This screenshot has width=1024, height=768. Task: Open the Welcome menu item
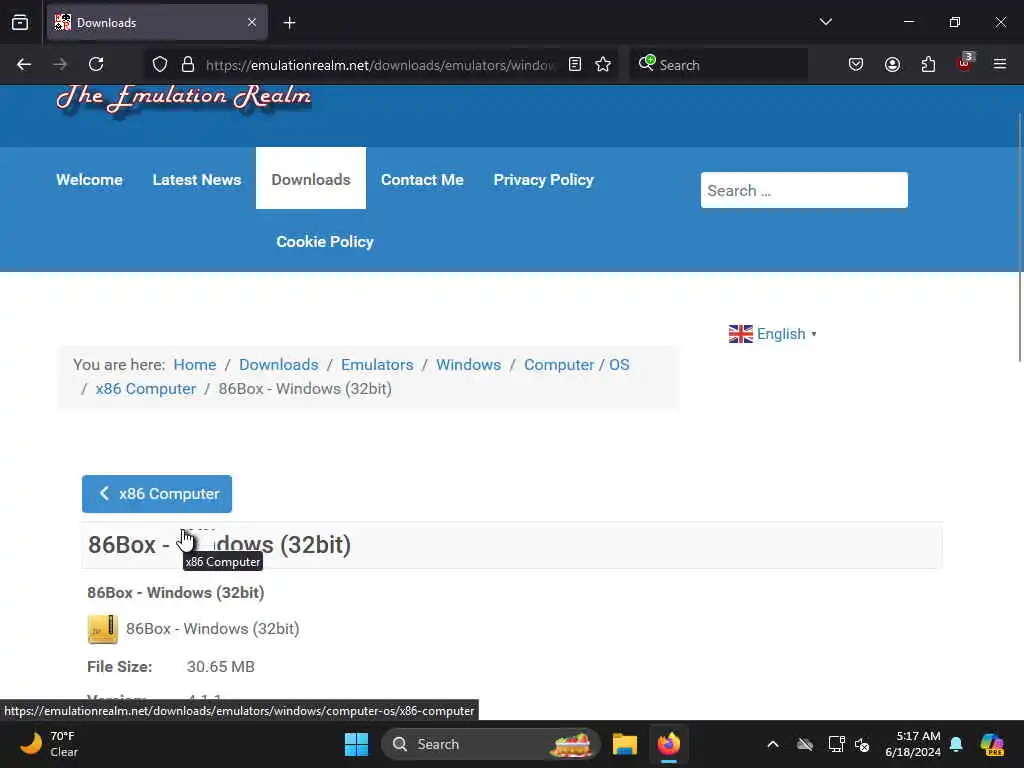point(89,180)
